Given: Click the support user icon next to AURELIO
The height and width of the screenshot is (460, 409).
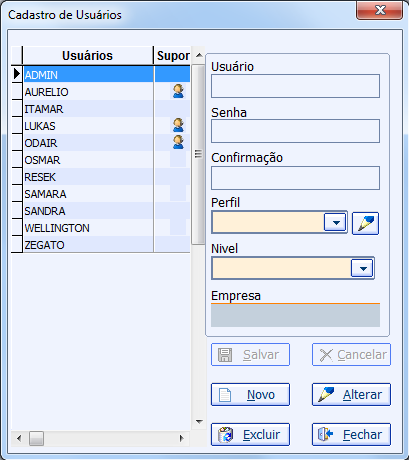Looking at the screenshot, I should (x=178, y=91).
